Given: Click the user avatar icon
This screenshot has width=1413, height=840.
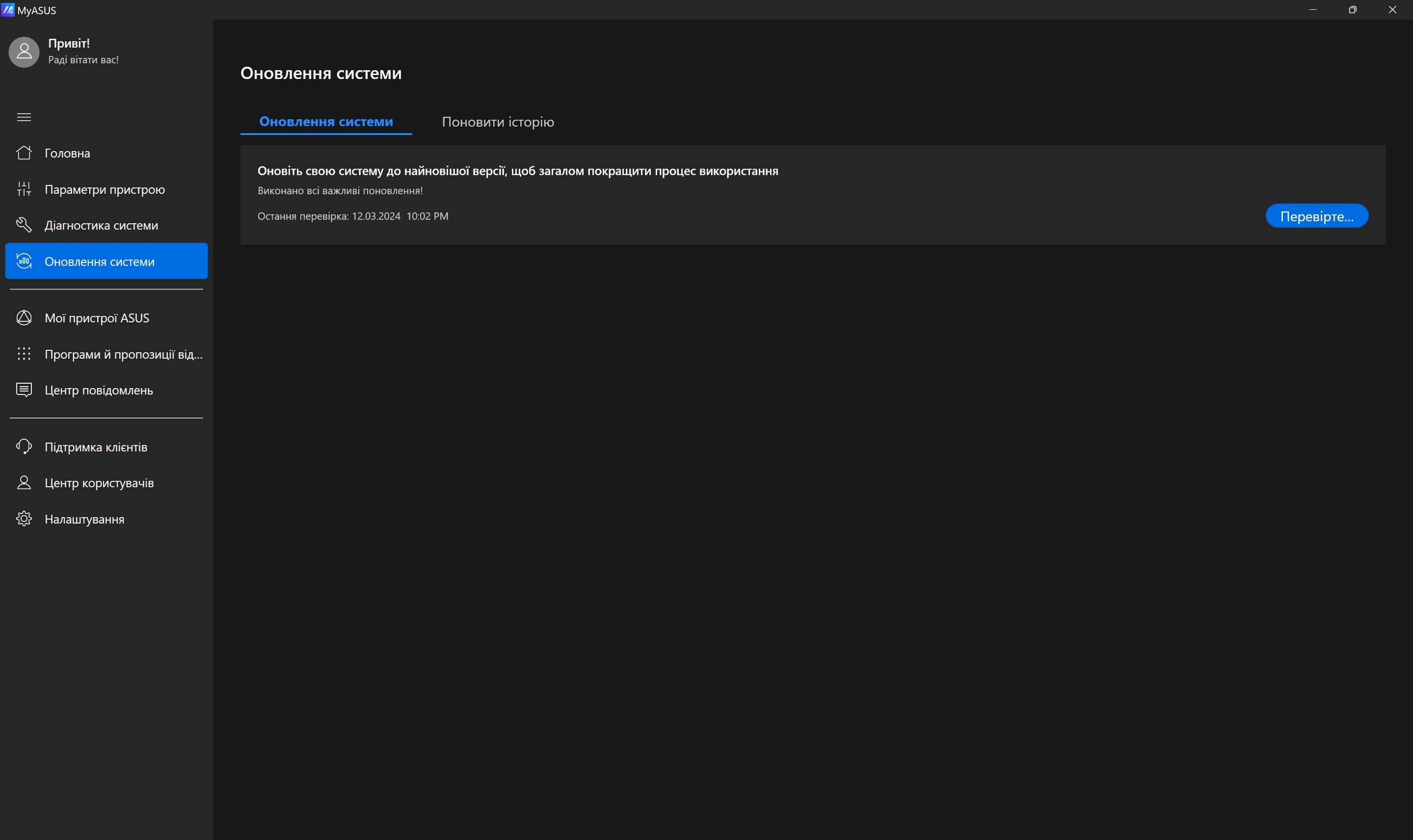Looking at the screenshot, I should pyautogui.click(x=24, y=52).
